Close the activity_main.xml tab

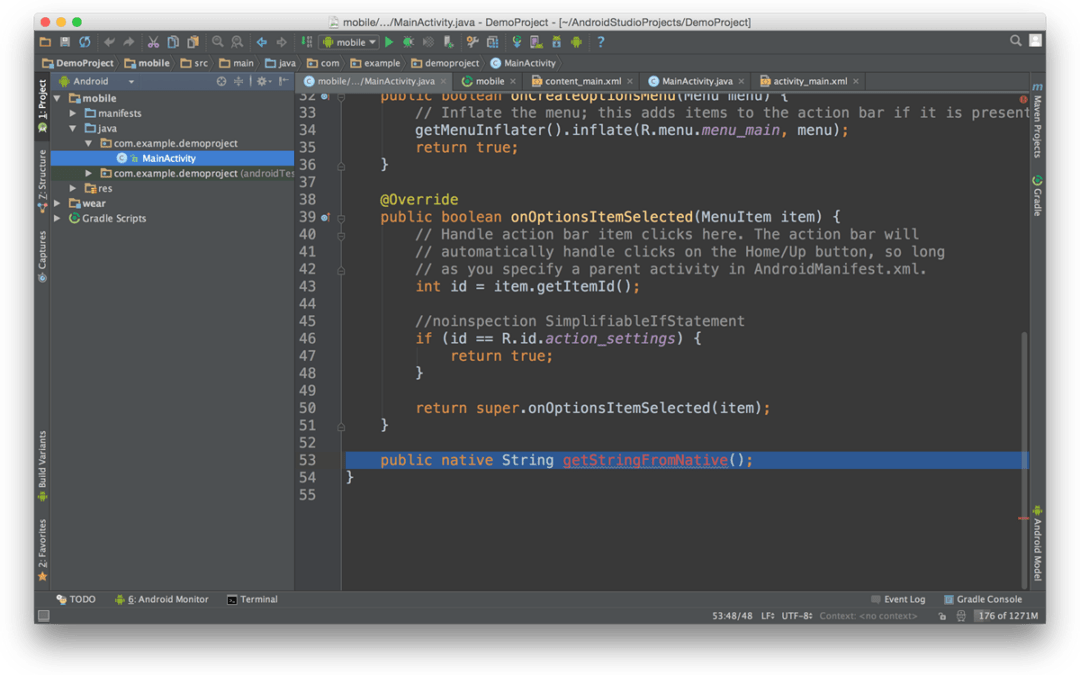click(855, 81)
